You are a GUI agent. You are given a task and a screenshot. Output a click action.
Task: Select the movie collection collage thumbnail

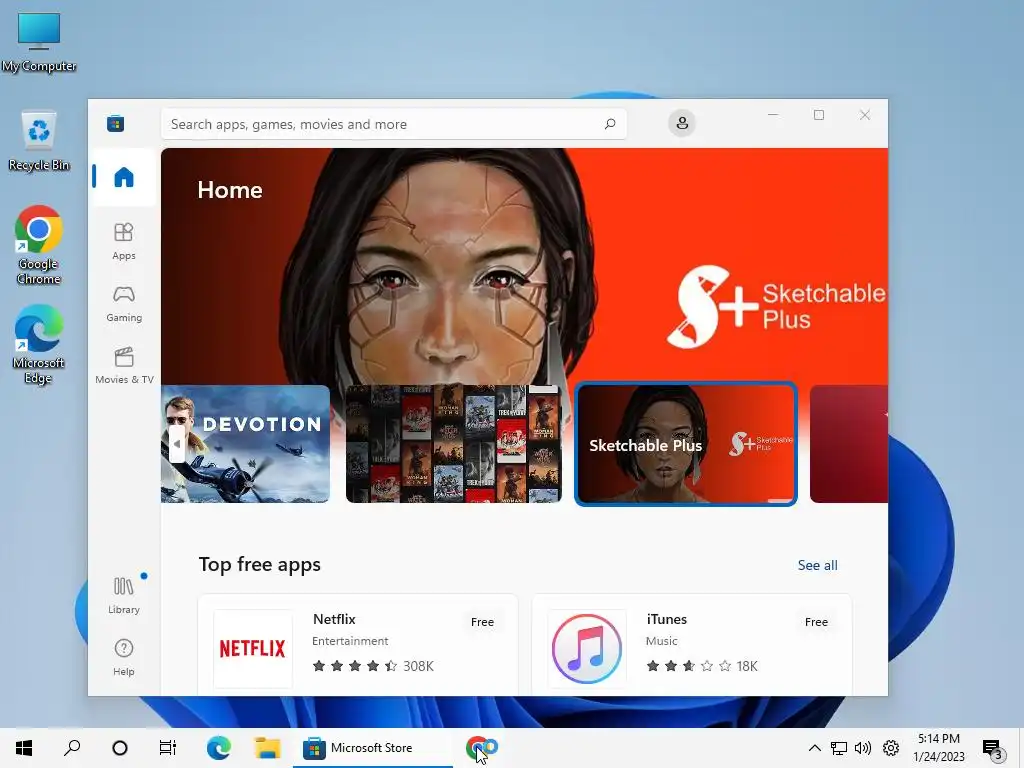[x=454, y=444]
